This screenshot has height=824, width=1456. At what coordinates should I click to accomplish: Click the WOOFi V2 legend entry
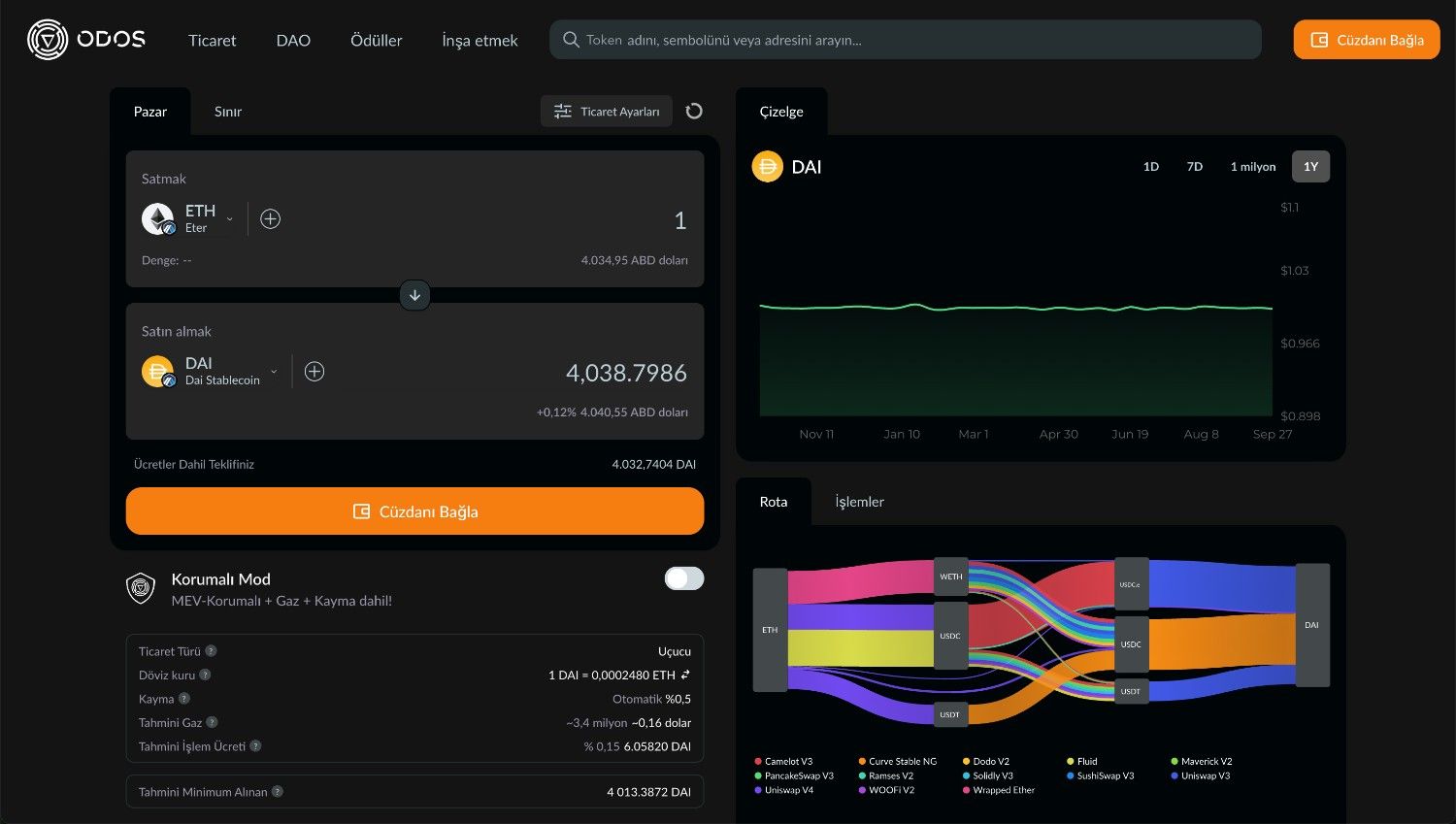click(x=886, y=790)
